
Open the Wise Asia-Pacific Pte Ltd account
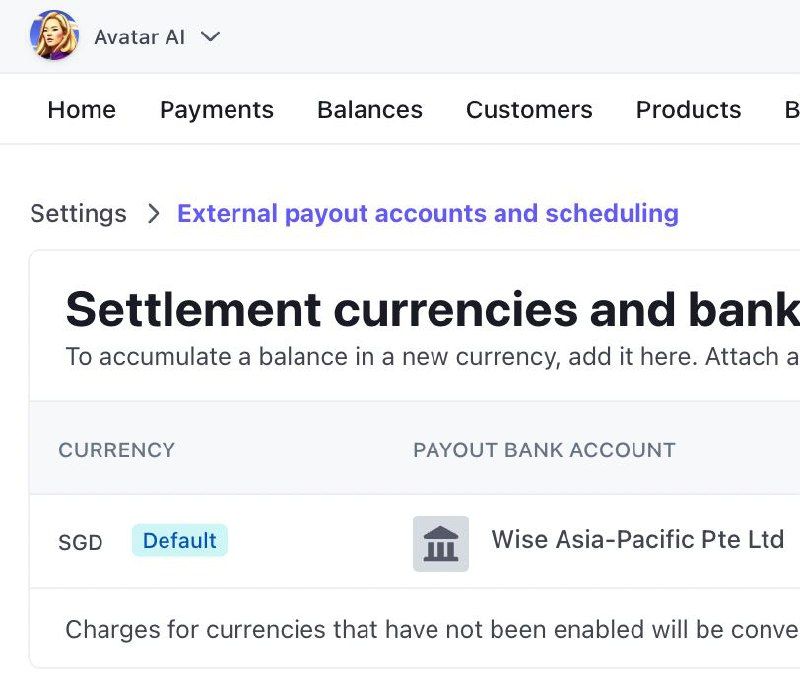pos(637,540)
